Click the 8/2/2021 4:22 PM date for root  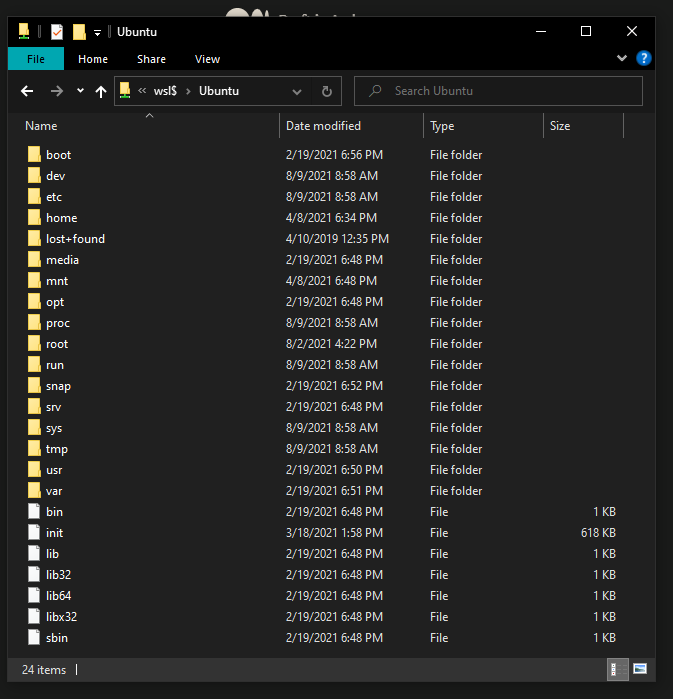(x=331, y=344)
